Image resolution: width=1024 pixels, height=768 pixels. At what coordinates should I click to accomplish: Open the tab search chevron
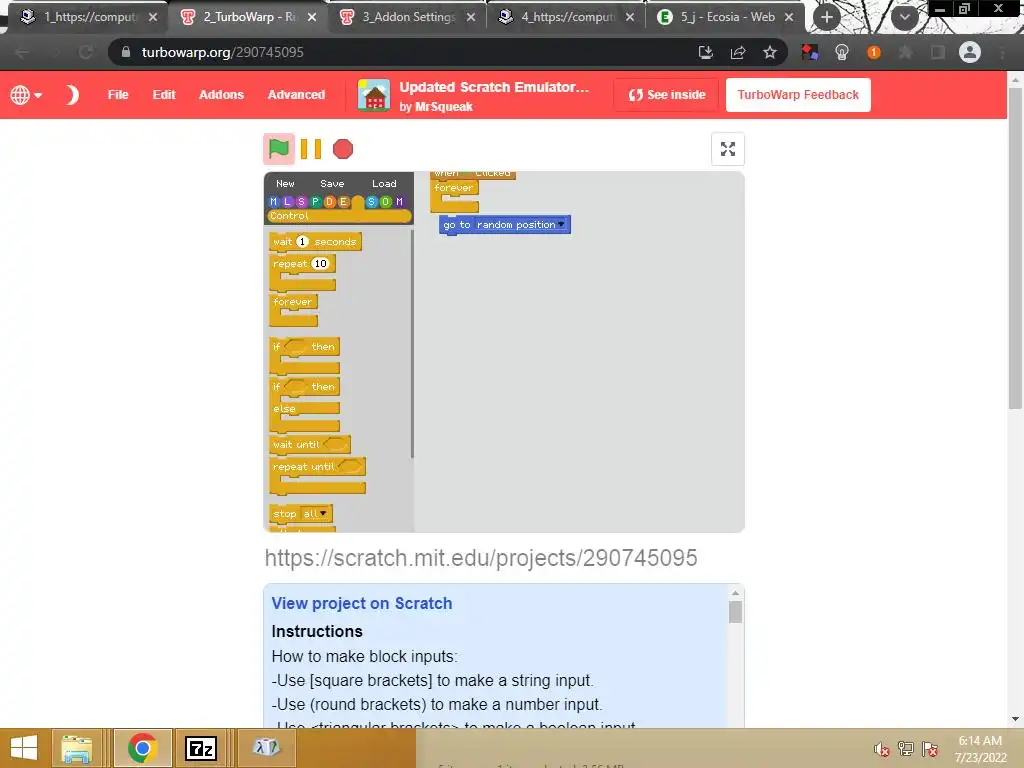click(904, 17)
